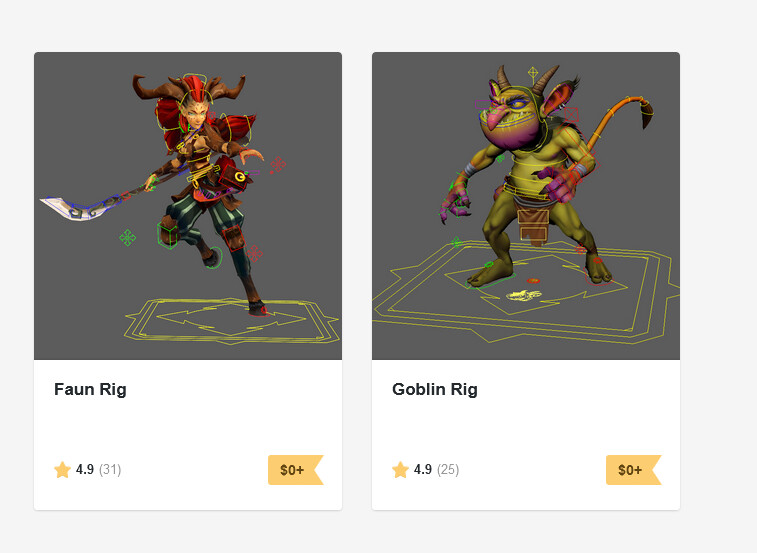Select the 4.9 rating on Faun Rig
Viewport: 757px width, 553px height.
[x=84, y=469]
